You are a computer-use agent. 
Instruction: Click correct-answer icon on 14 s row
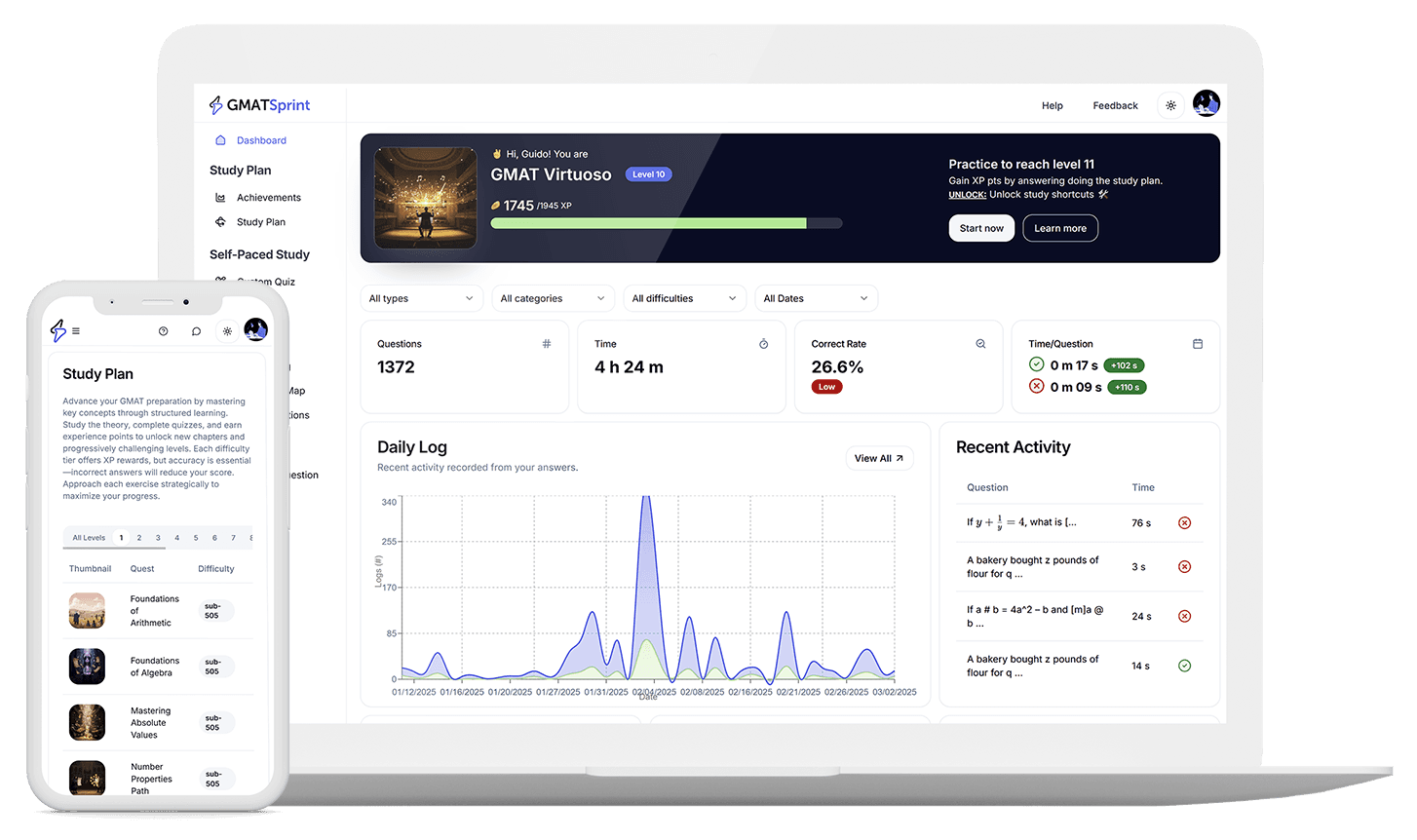click(x=1185, y=666)
